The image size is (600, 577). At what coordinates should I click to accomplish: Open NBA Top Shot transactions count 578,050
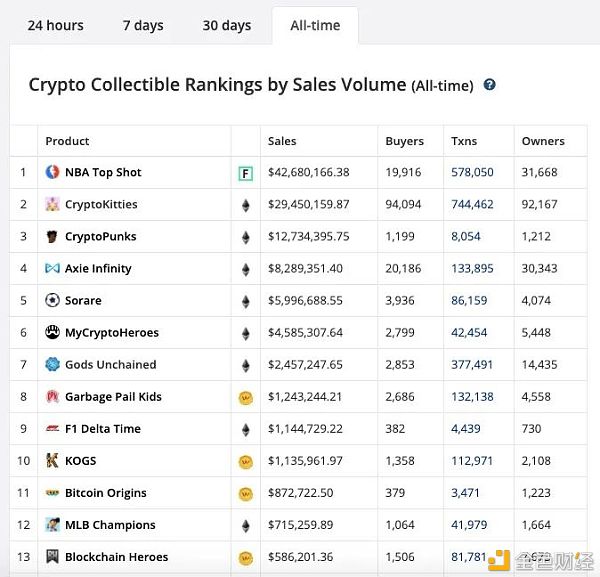pos(472,172)
